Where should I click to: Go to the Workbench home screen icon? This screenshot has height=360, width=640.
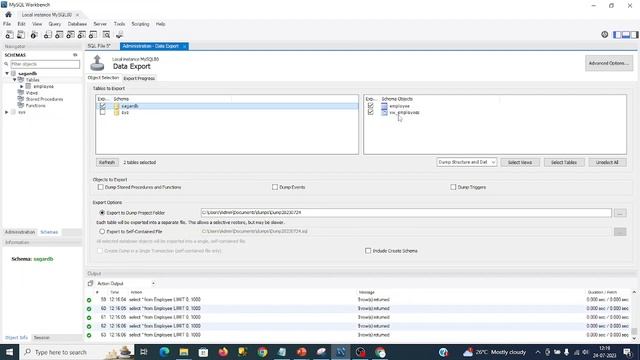8,14
